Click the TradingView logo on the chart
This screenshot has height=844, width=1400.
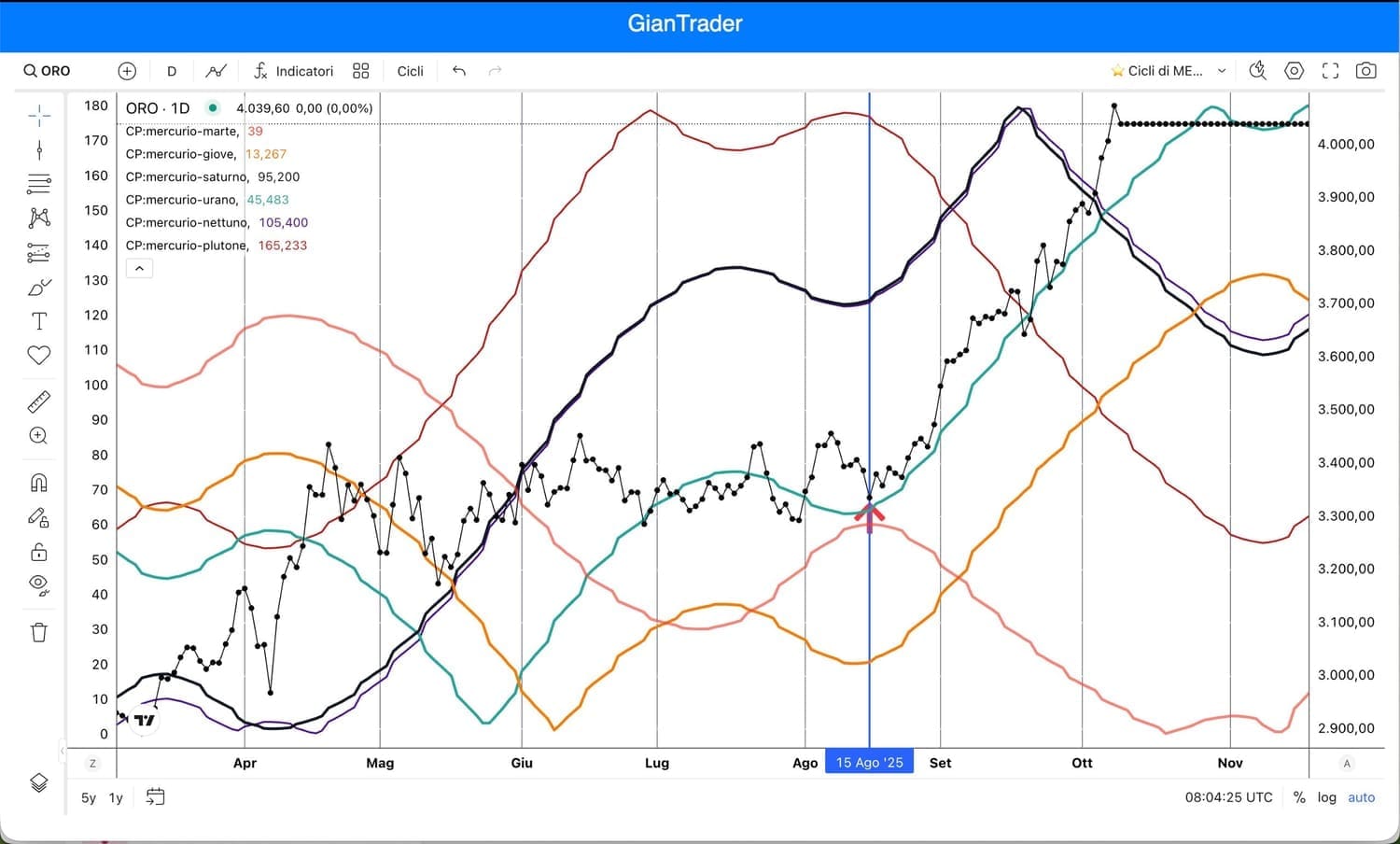(x=143, y=720)
